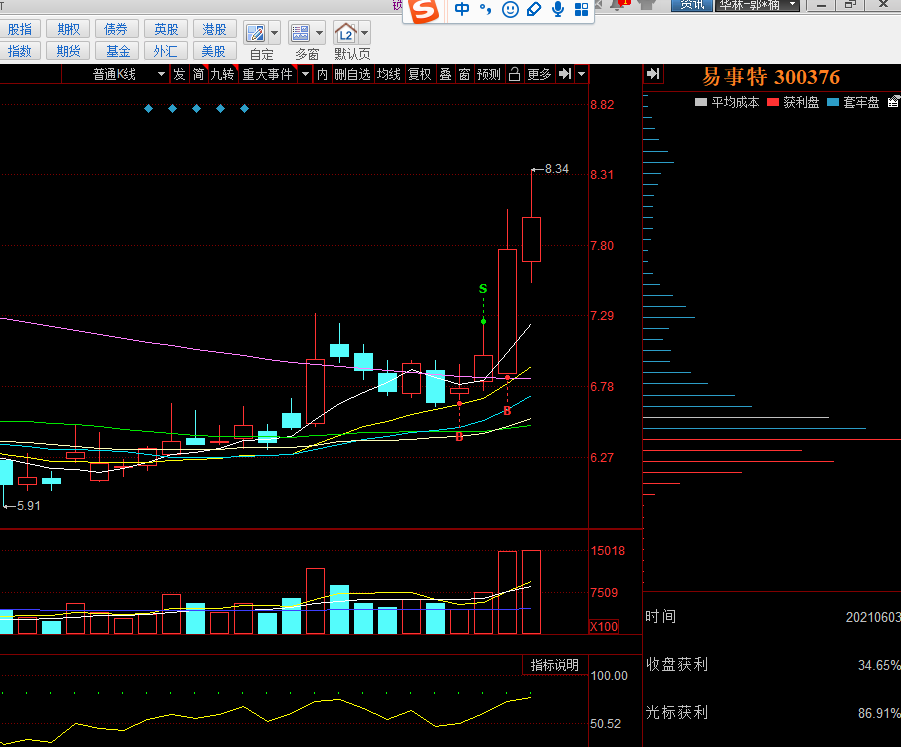Open the 多窗 multi-window icon
Screen dimensions: 901x747
point(301,33)
